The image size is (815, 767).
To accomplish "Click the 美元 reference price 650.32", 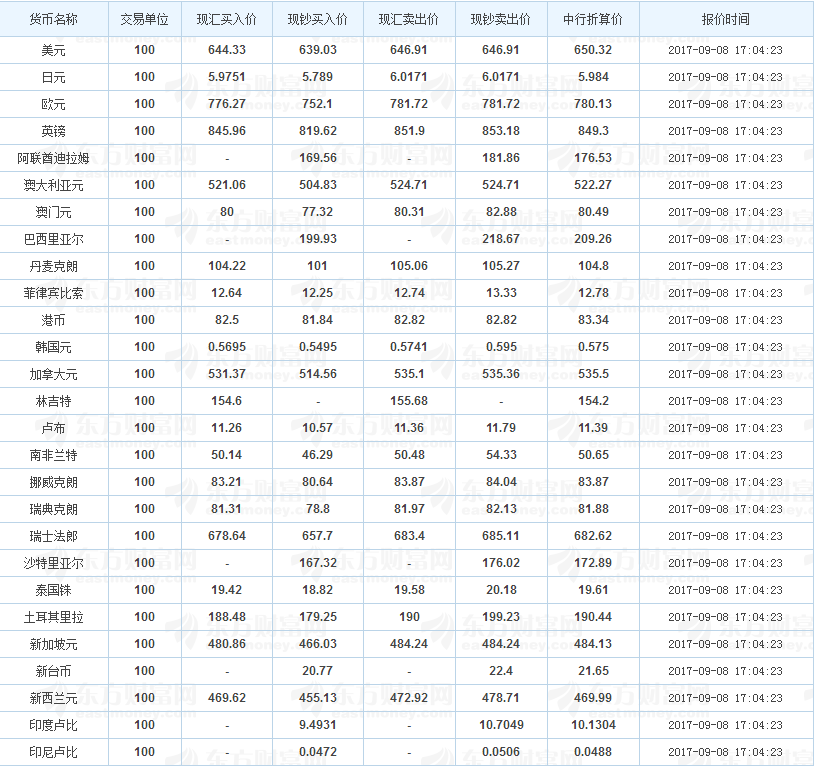I will pos(593,50).
